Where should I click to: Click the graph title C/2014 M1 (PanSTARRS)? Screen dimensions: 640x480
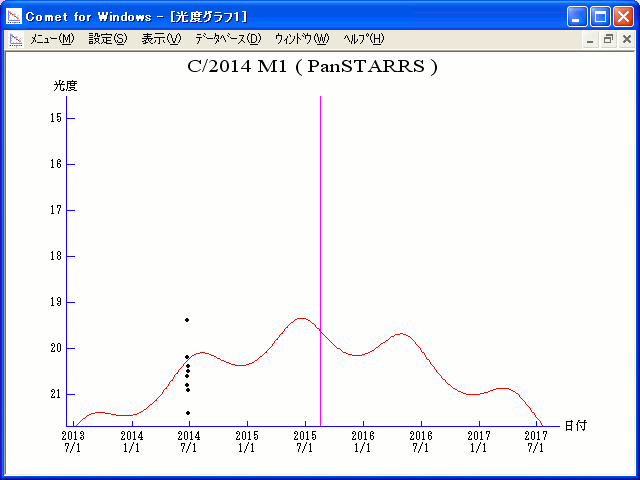[312, 67]
